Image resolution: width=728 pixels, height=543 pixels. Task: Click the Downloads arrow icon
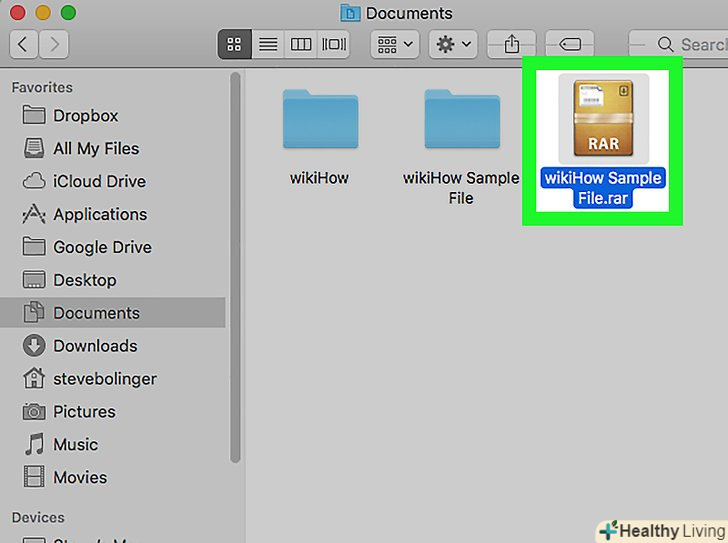(x=34, y=346)
